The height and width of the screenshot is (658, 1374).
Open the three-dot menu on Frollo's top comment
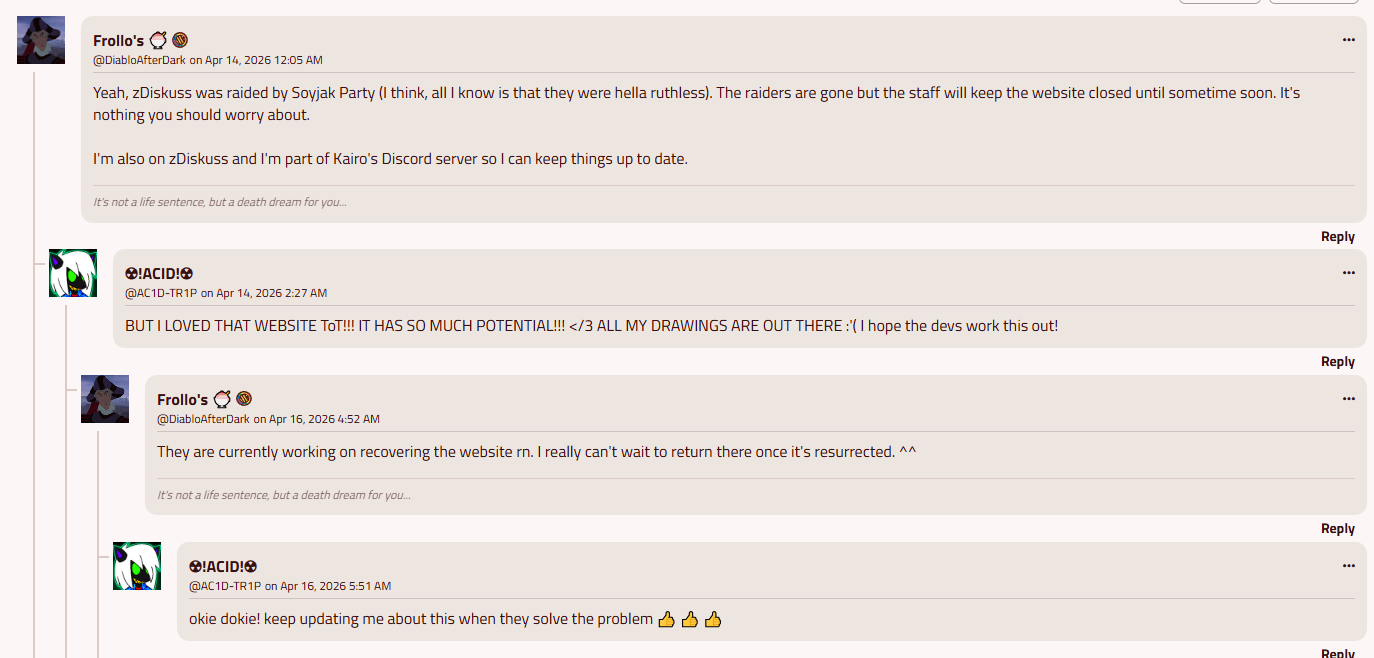[1348, 40]
